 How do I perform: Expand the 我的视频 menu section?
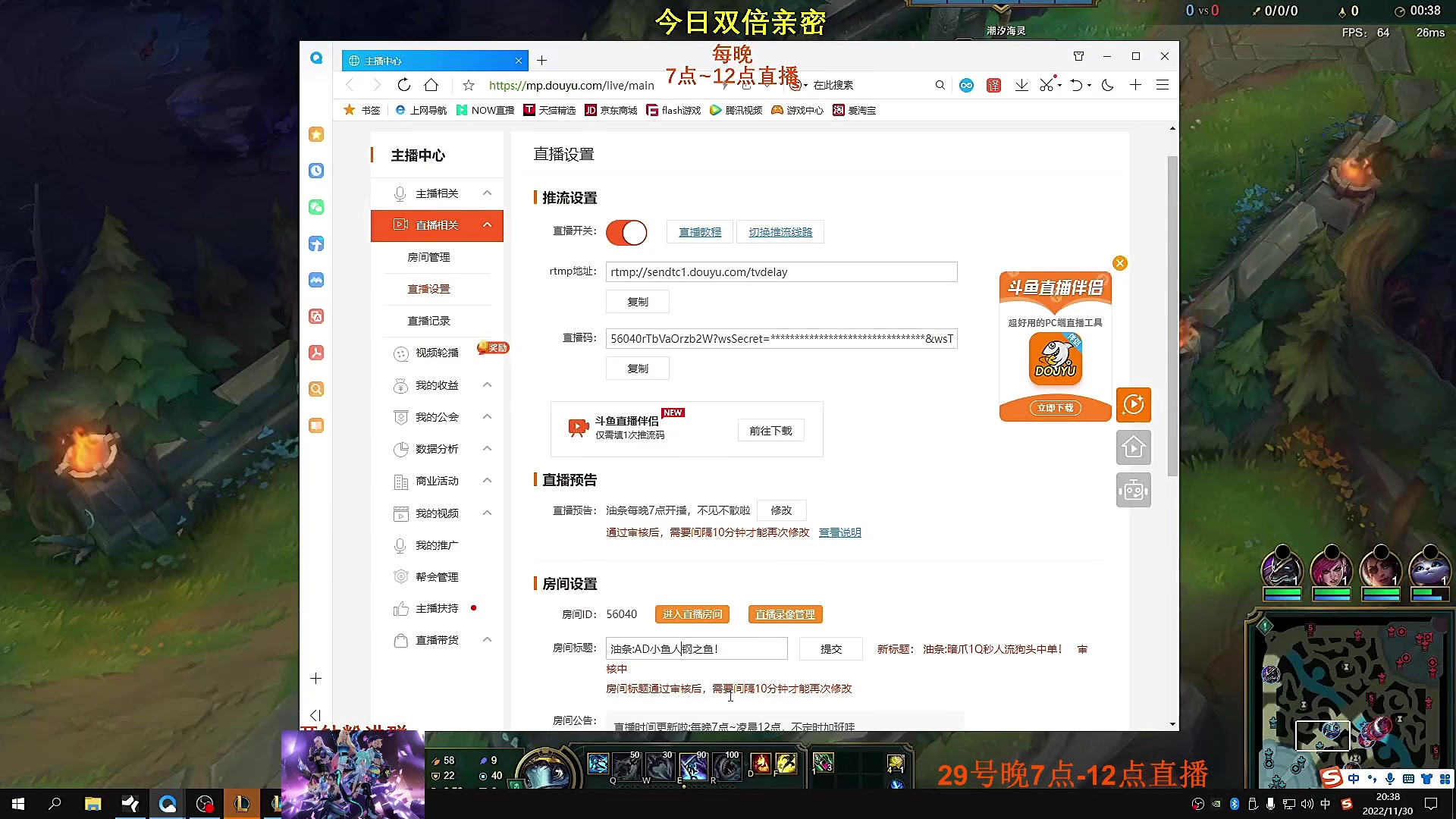pos(487,513)
